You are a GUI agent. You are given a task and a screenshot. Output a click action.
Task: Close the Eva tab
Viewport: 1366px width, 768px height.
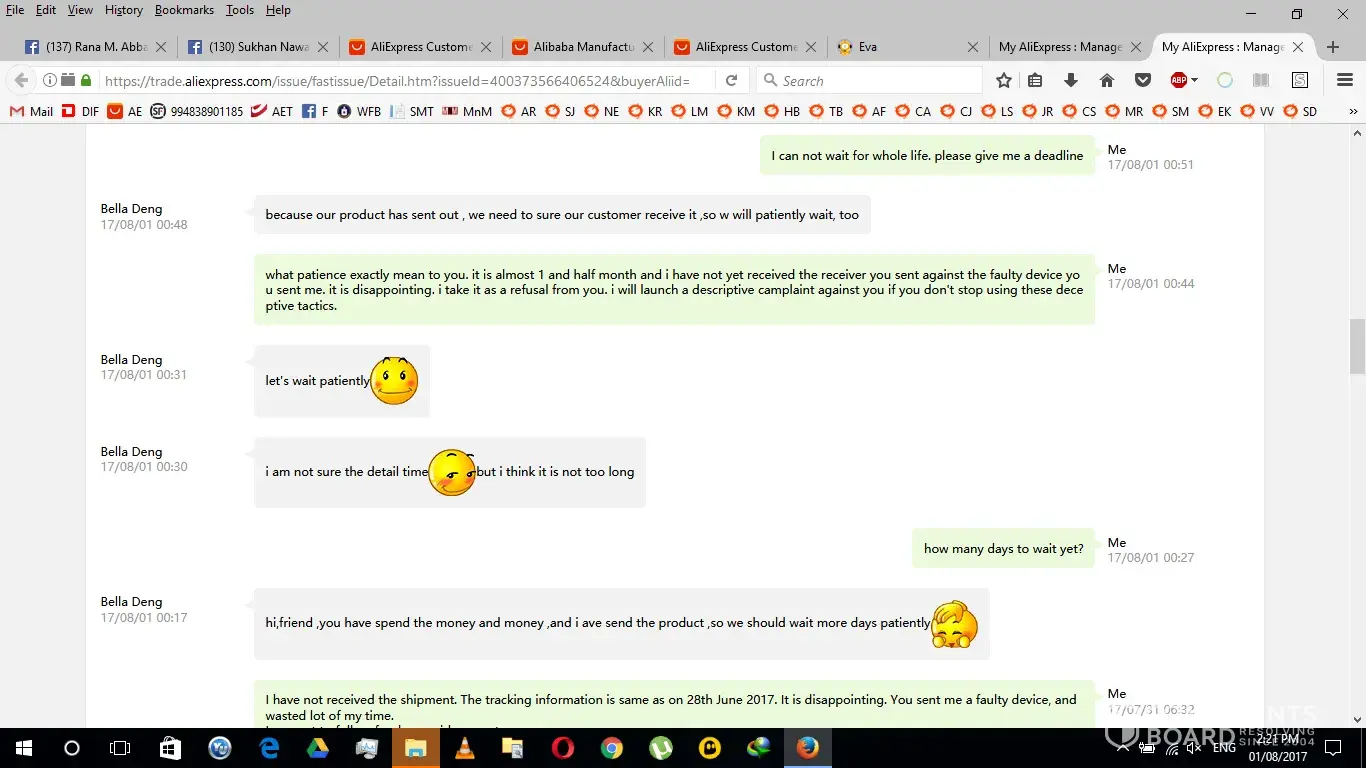(x=973, y=47)
